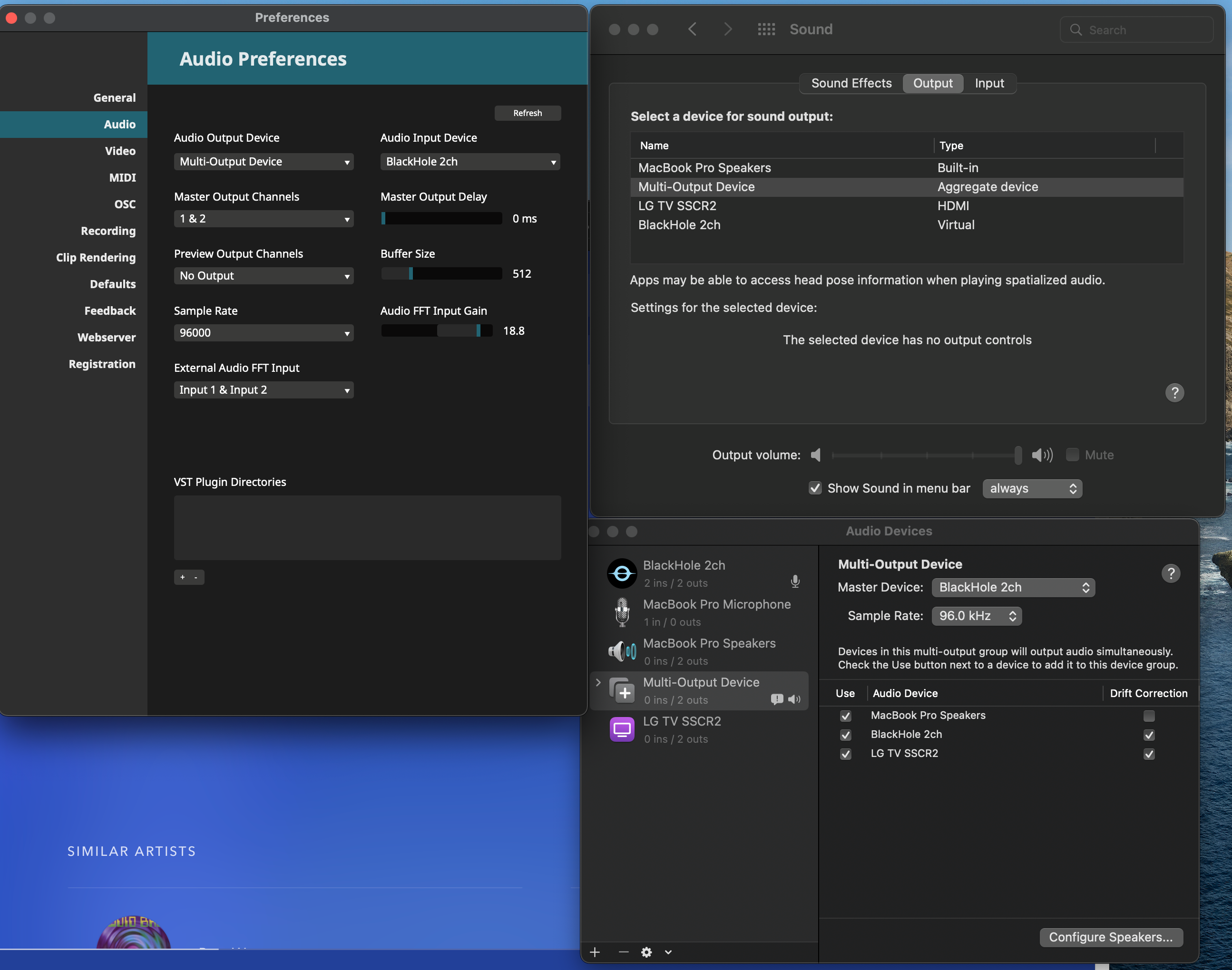Open the Sample Rate 96000 dropdown
This screenshot has height=970, width=1232.
pyautogui.click(x=264, y=333)
